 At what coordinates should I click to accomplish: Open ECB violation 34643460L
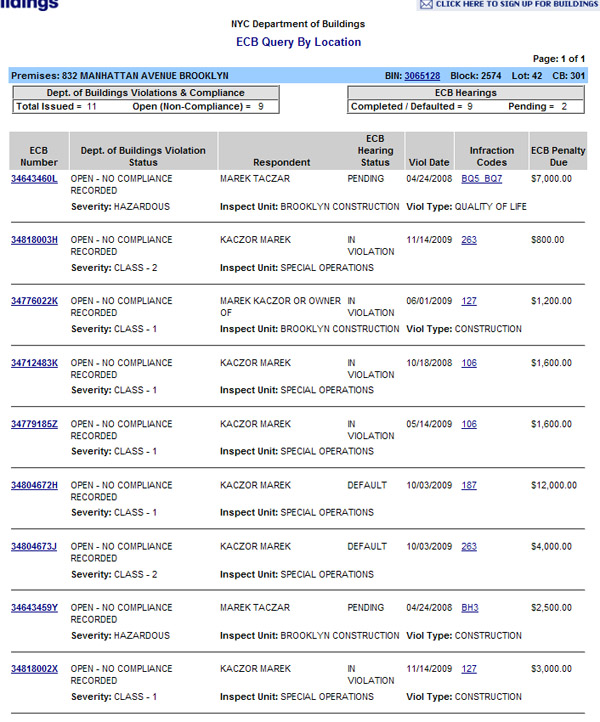click(35, 179)
